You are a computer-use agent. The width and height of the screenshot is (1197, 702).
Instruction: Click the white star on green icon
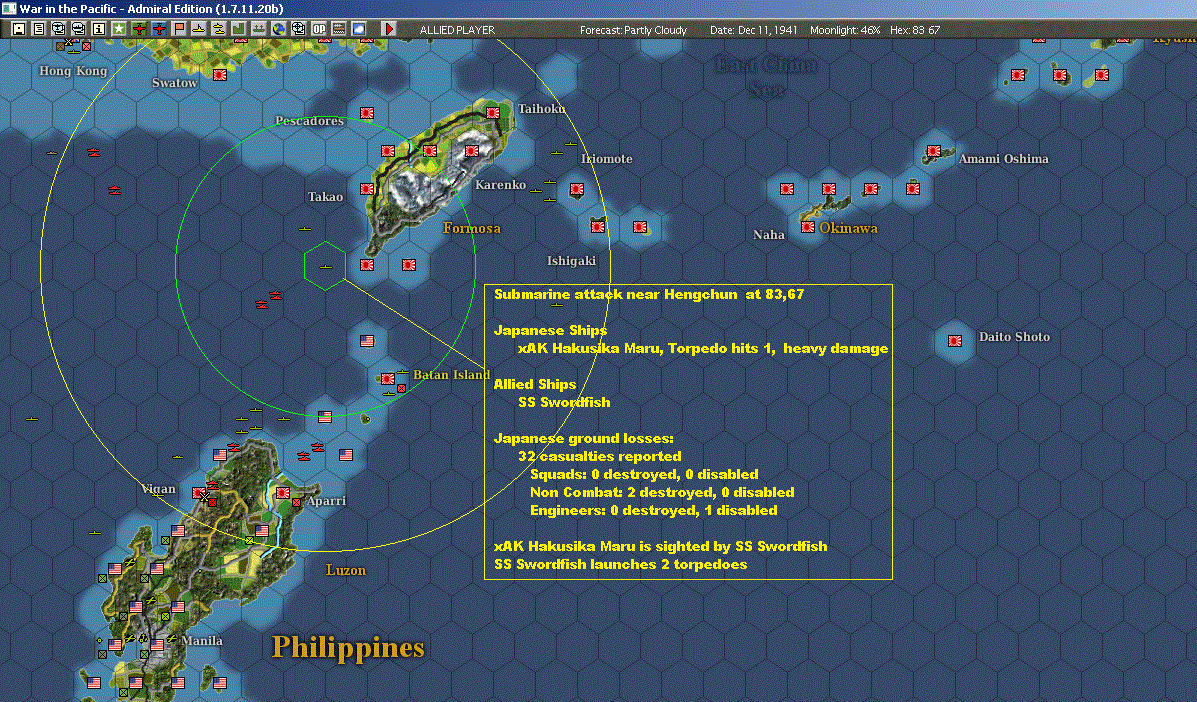pos(118,29)
